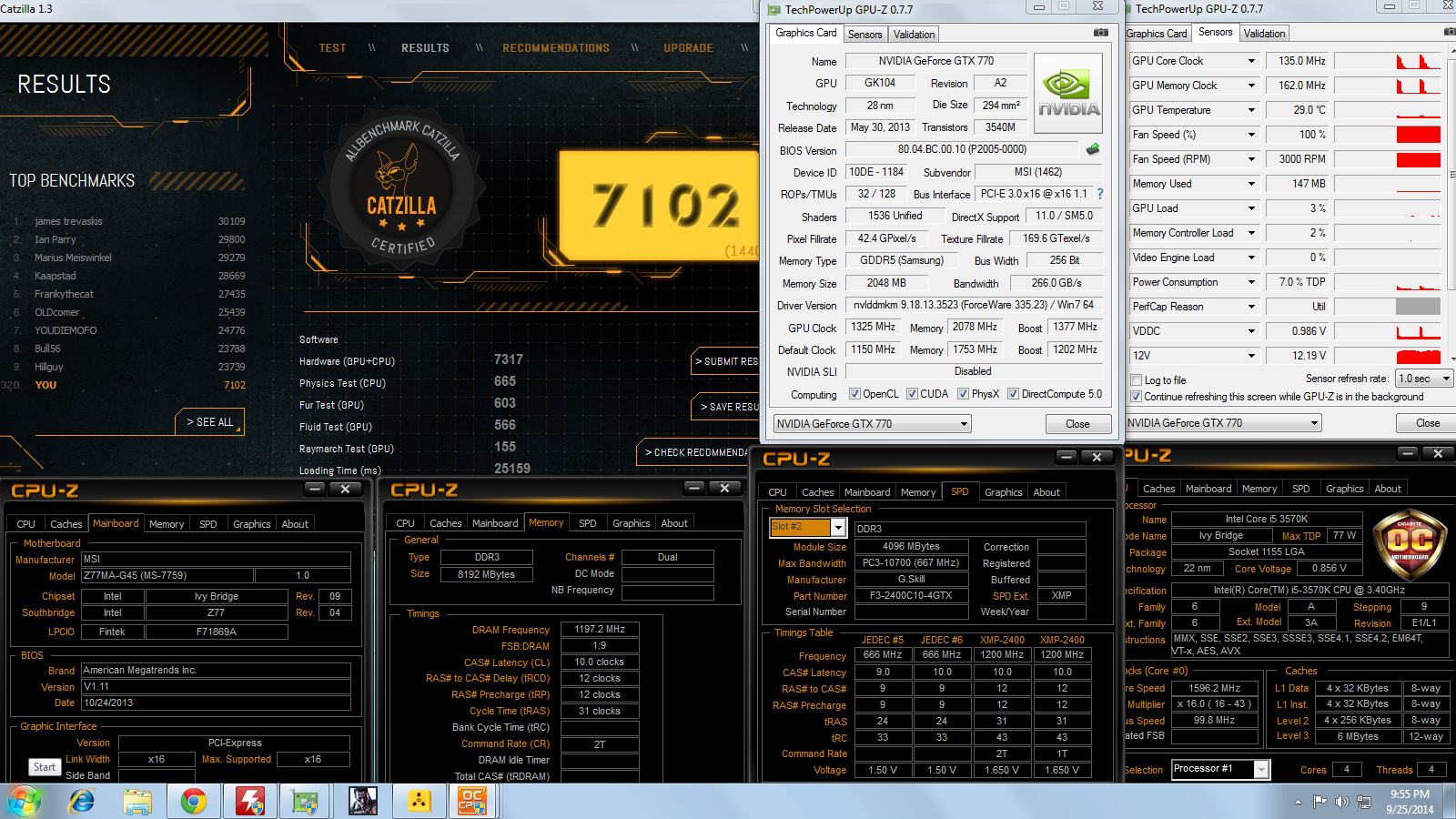Click the Show desktop button on the taskbar

tap(1451, 802)
